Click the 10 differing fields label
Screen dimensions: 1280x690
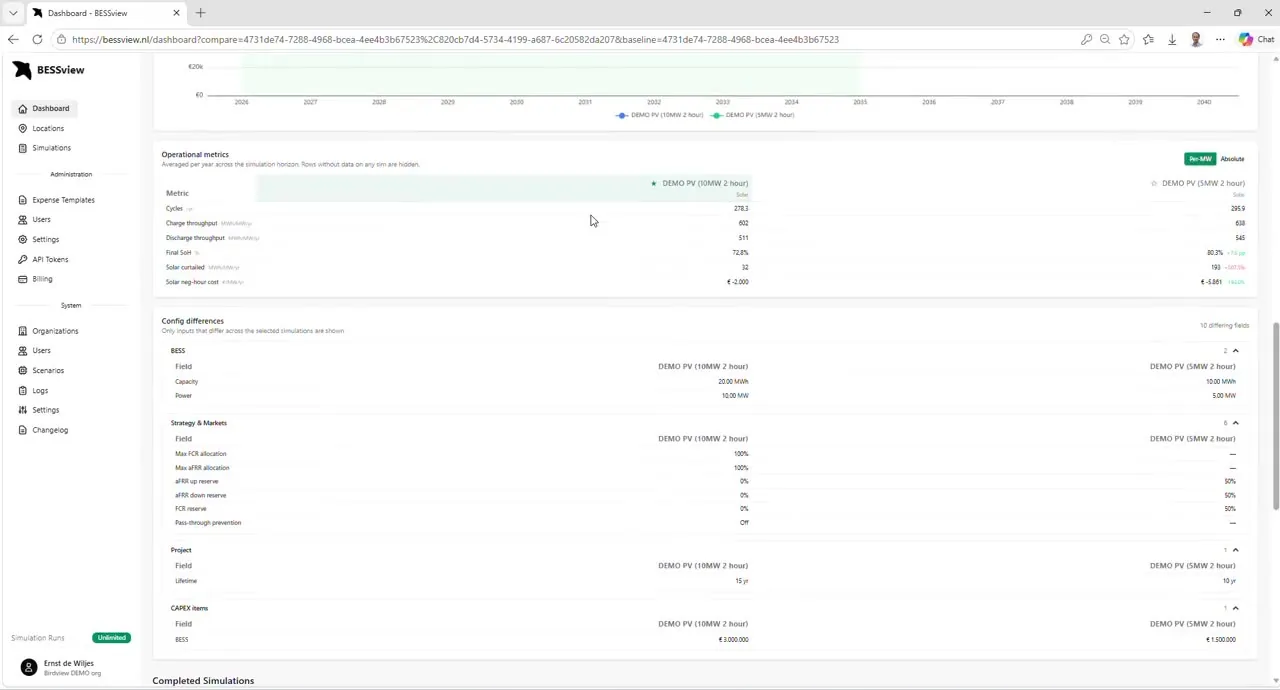point(1225,326)
